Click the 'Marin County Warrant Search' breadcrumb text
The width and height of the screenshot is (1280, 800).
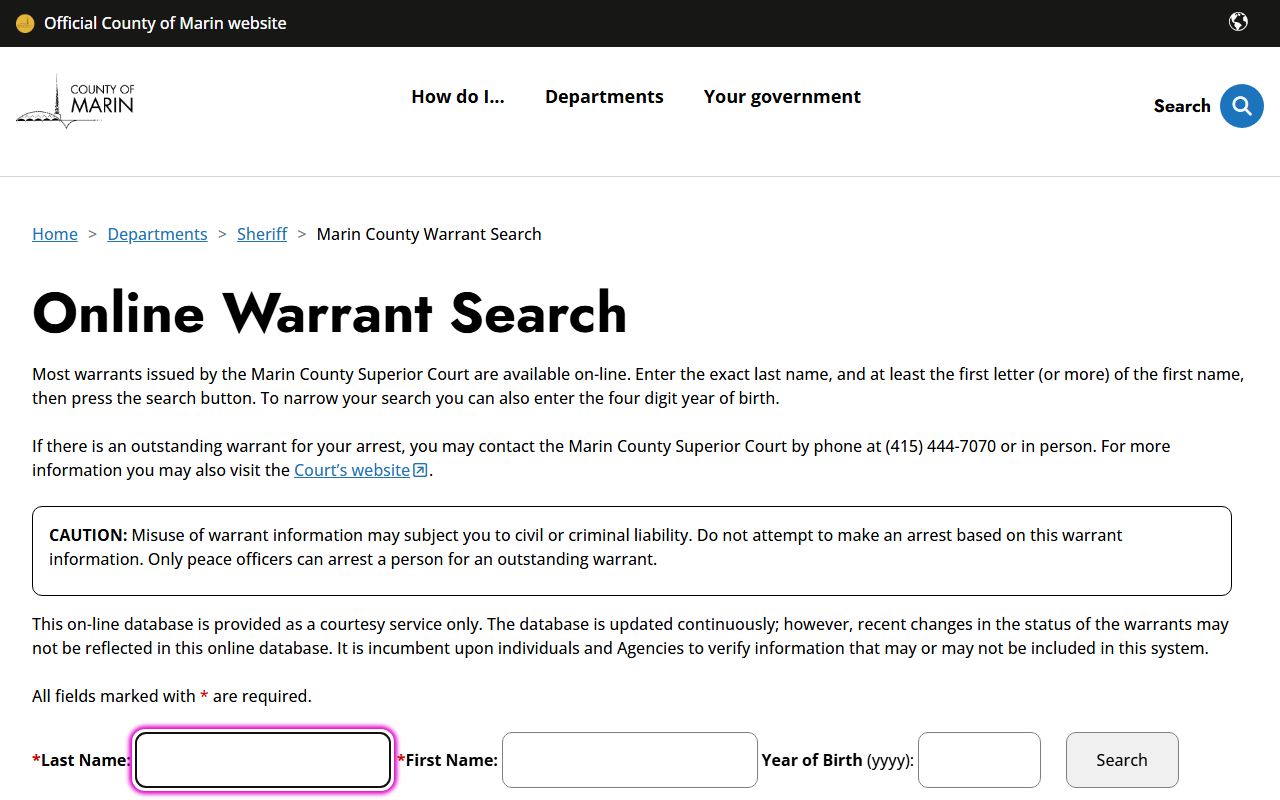point(429,234)
